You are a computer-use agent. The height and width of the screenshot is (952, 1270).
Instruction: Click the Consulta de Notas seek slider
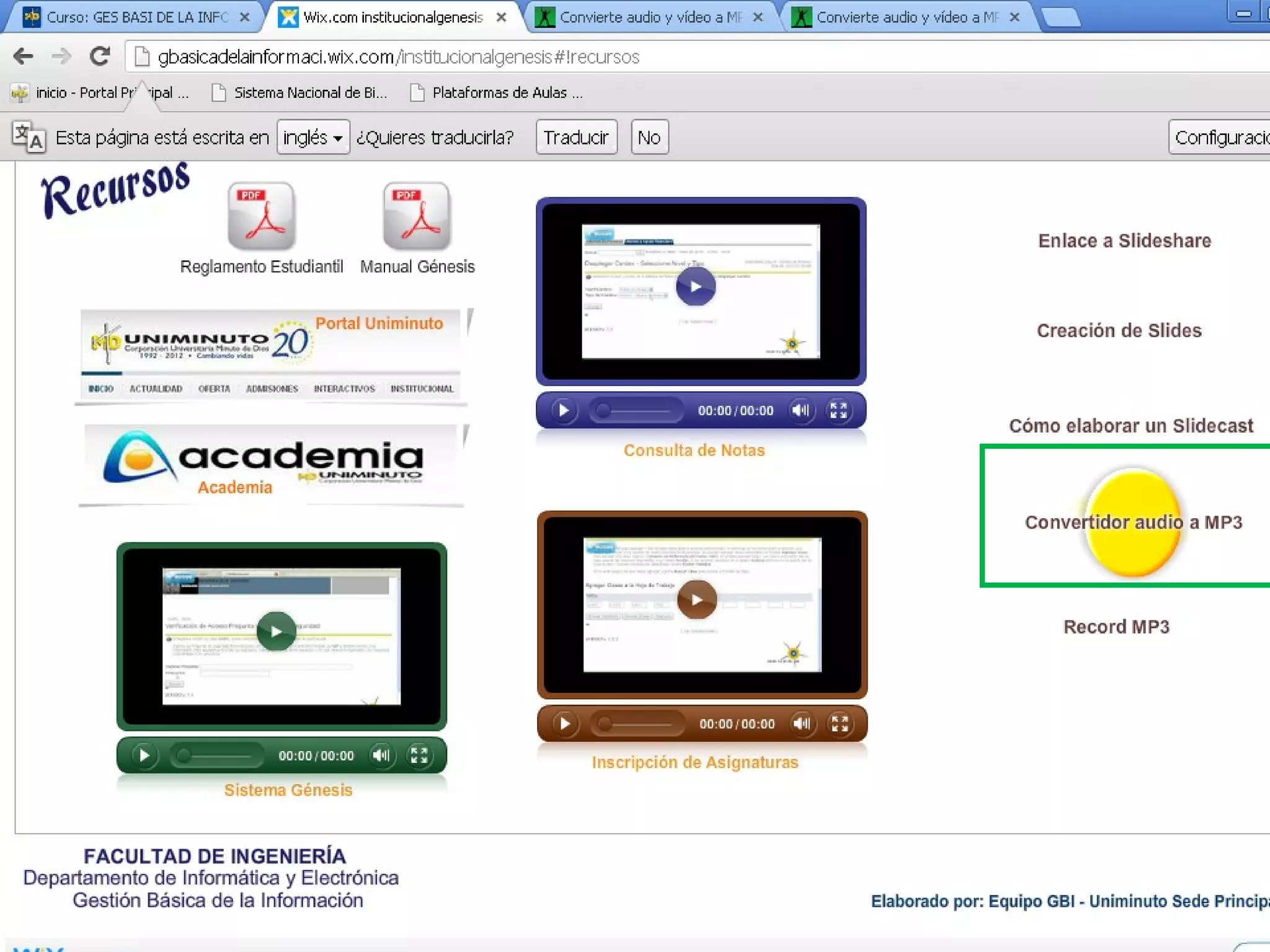(x=635, y=410)
